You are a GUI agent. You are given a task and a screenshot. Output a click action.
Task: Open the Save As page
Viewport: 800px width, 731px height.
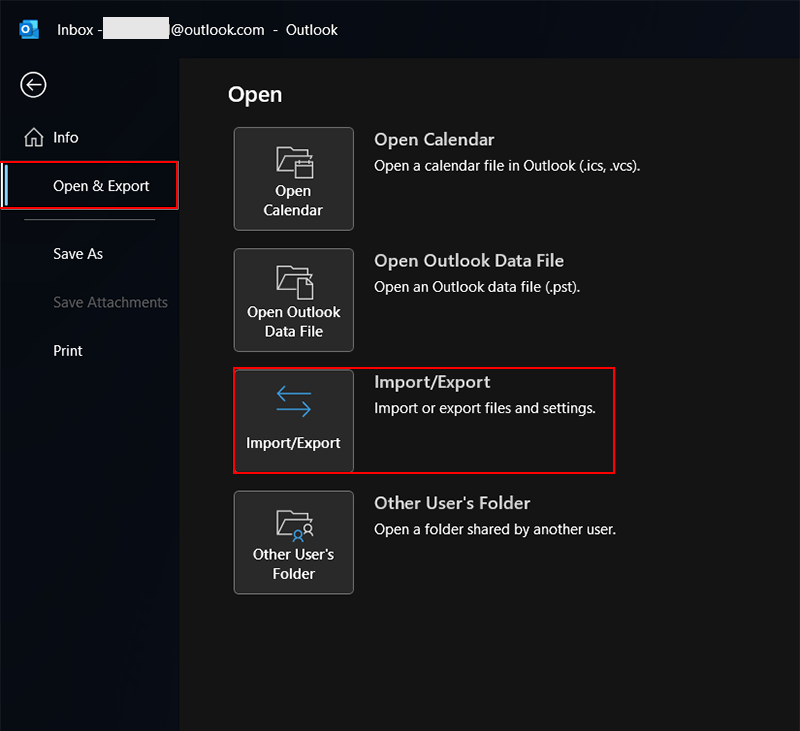78,254
